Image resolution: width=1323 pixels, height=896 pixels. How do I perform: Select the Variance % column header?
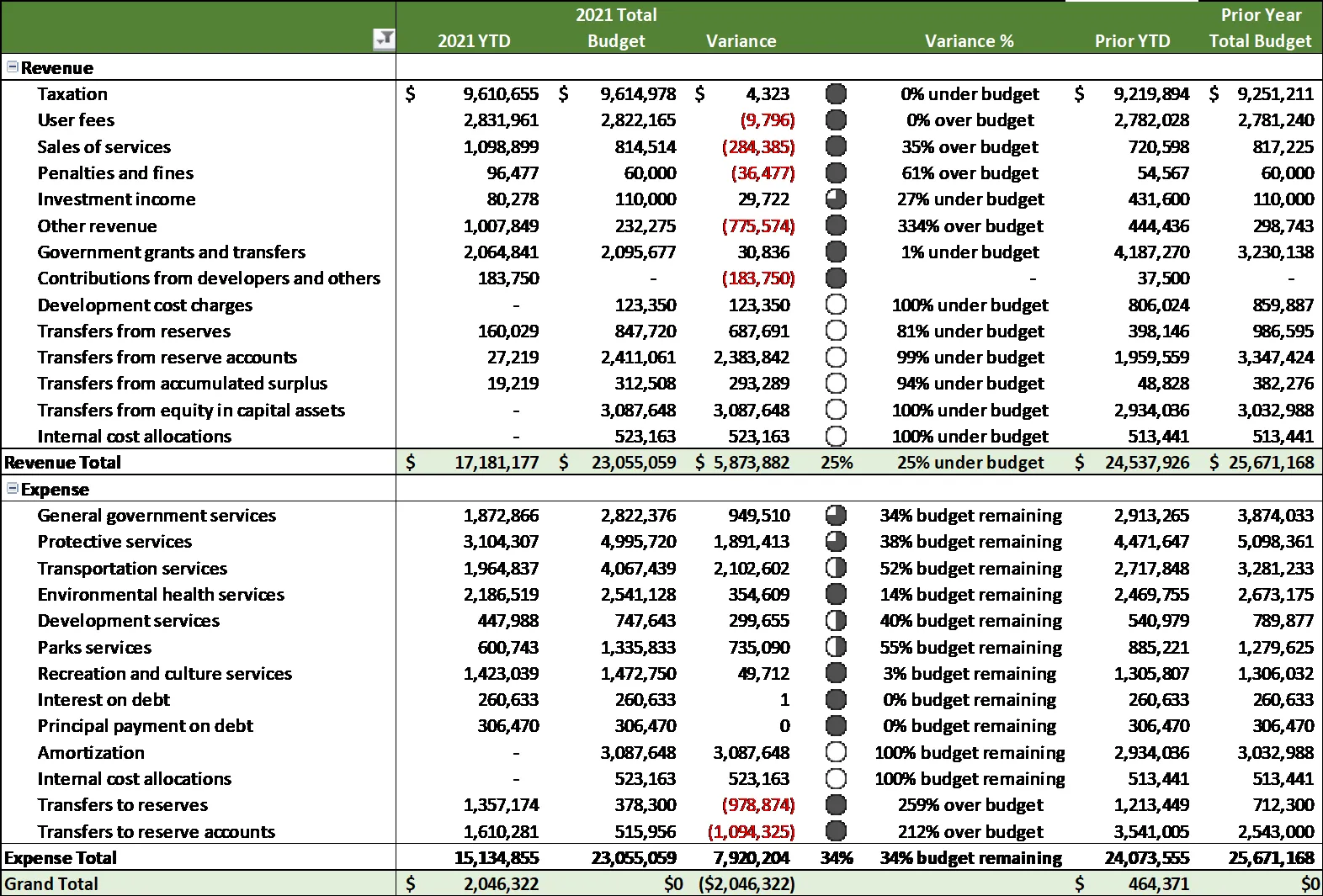[969, 40]
